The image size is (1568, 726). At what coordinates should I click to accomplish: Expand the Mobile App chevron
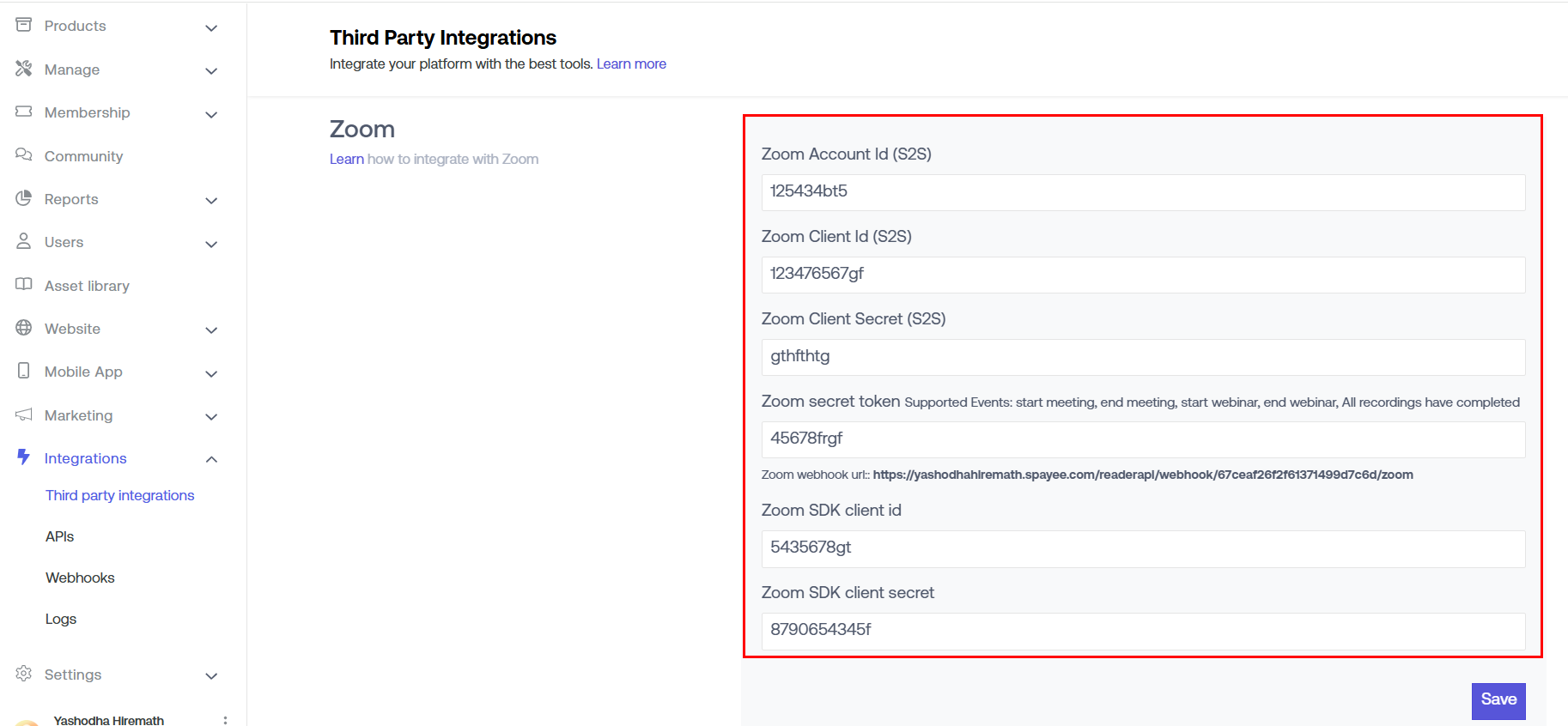coord(211,373)
